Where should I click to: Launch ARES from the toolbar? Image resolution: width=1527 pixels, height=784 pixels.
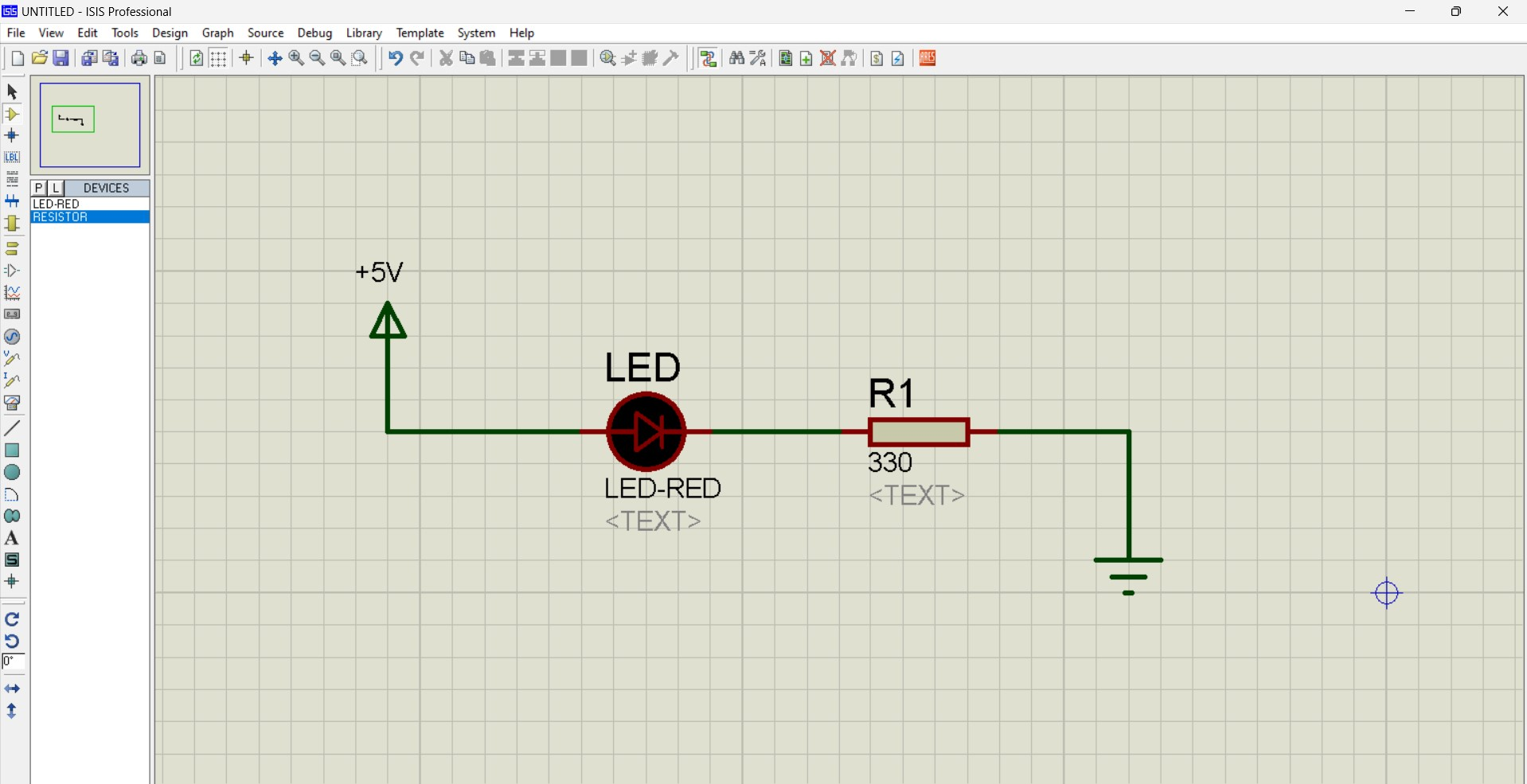[928, 58]
